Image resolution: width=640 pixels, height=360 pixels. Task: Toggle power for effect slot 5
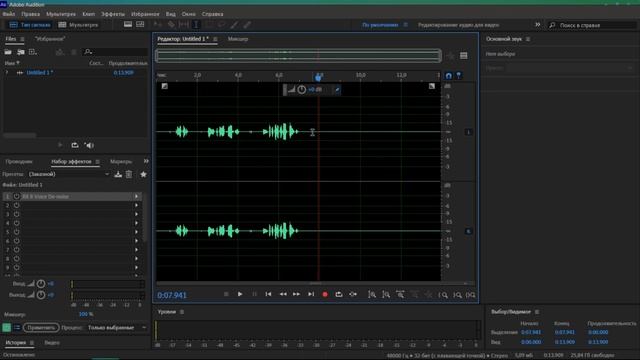[16, 232]
